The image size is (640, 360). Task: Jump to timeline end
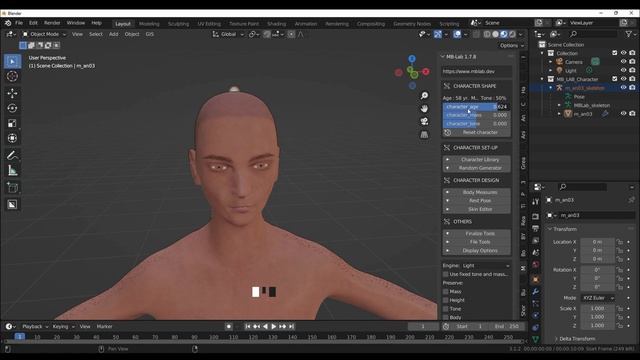click(291, 327)
